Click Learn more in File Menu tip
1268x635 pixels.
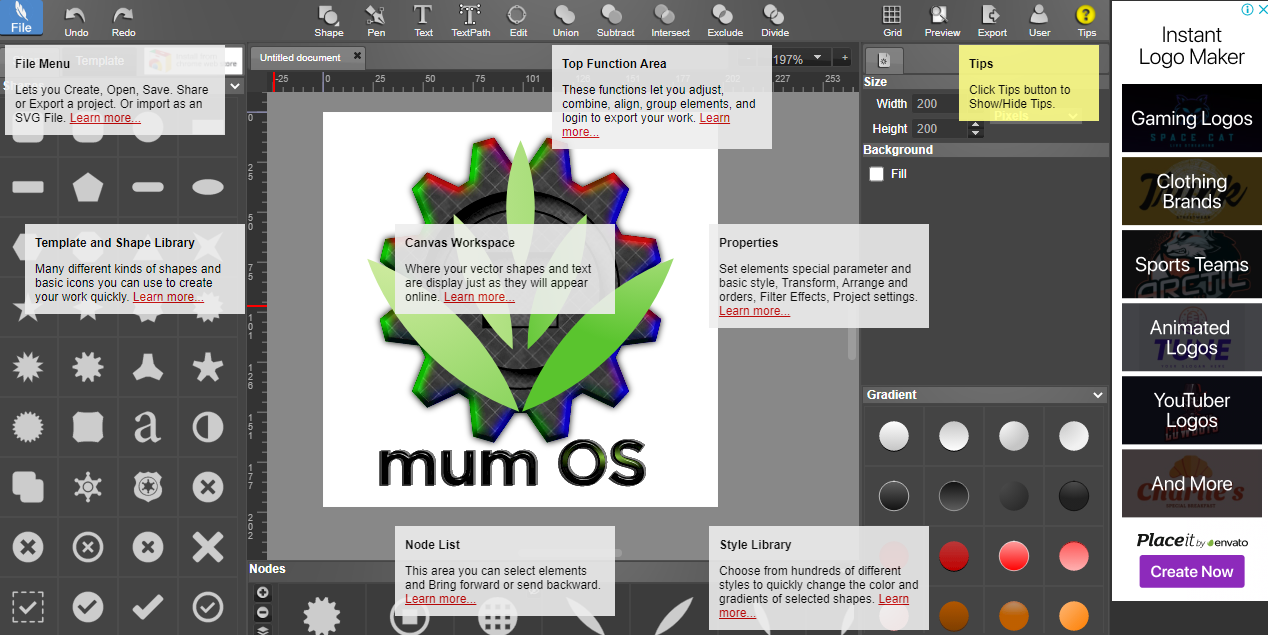(x=105, y=118)
